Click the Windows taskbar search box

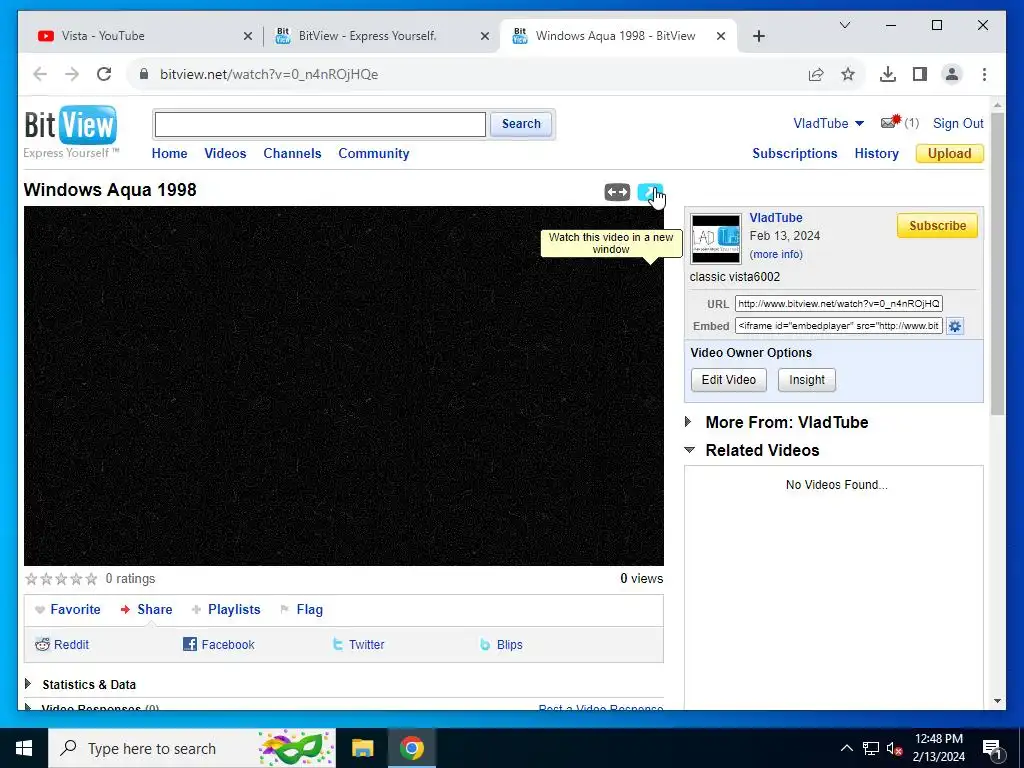click(x=192, y=748)
